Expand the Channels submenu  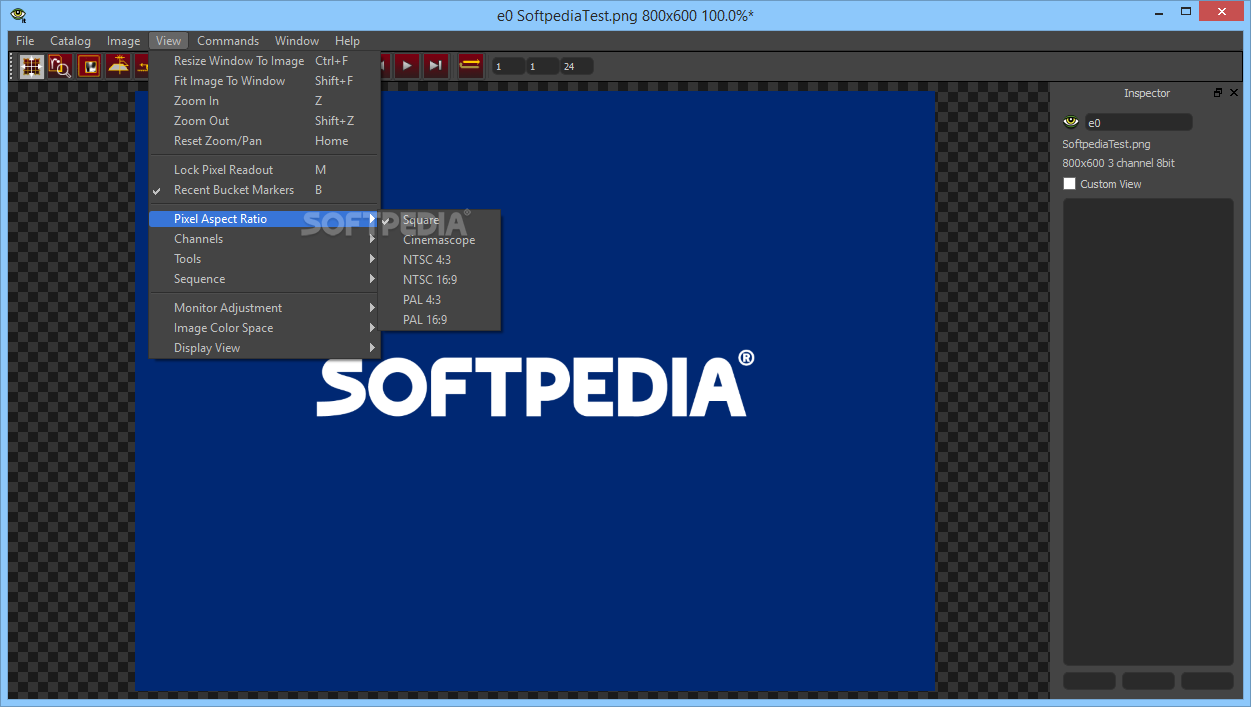pos(264,239)
